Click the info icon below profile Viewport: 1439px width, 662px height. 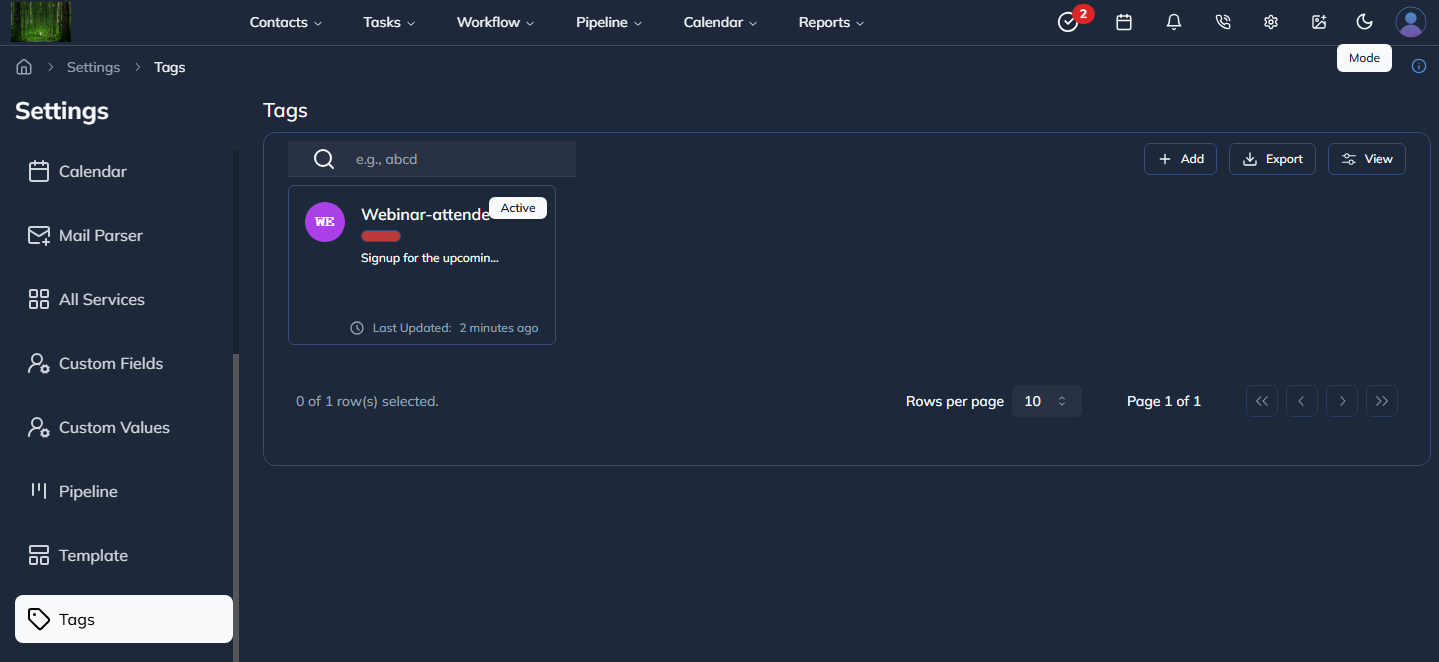click(1418, 66)
